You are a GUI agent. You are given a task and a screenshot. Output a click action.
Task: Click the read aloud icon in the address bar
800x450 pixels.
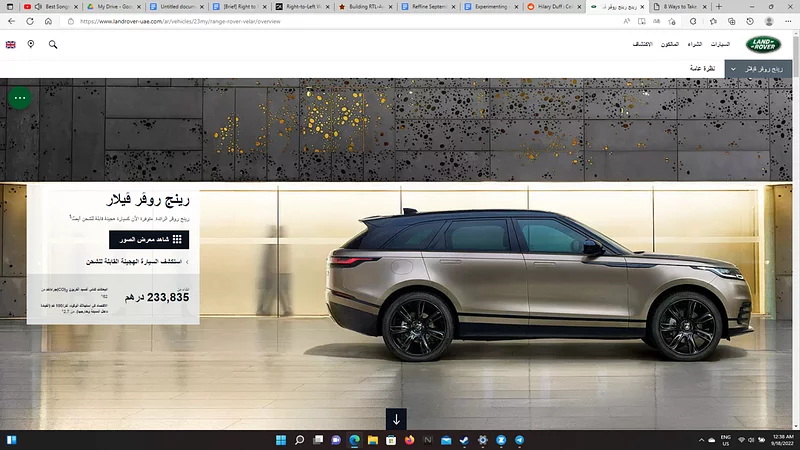point(627,21)
